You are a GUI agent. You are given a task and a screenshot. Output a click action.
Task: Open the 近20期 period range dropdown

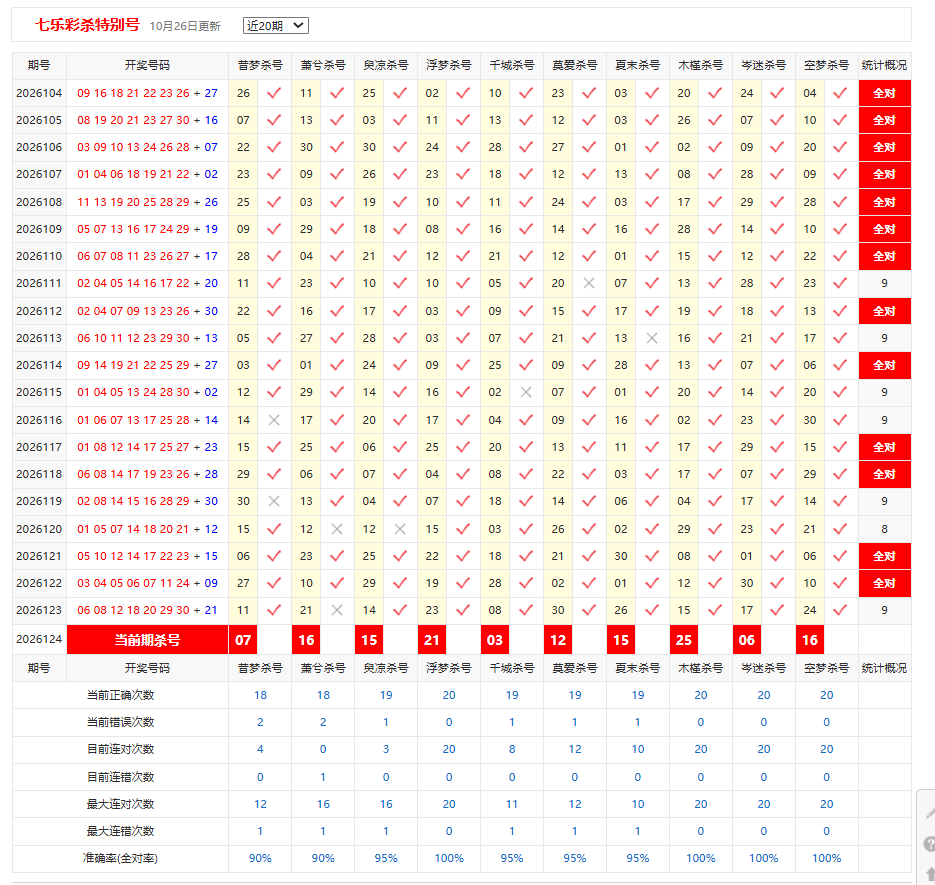tap(275, 26)
